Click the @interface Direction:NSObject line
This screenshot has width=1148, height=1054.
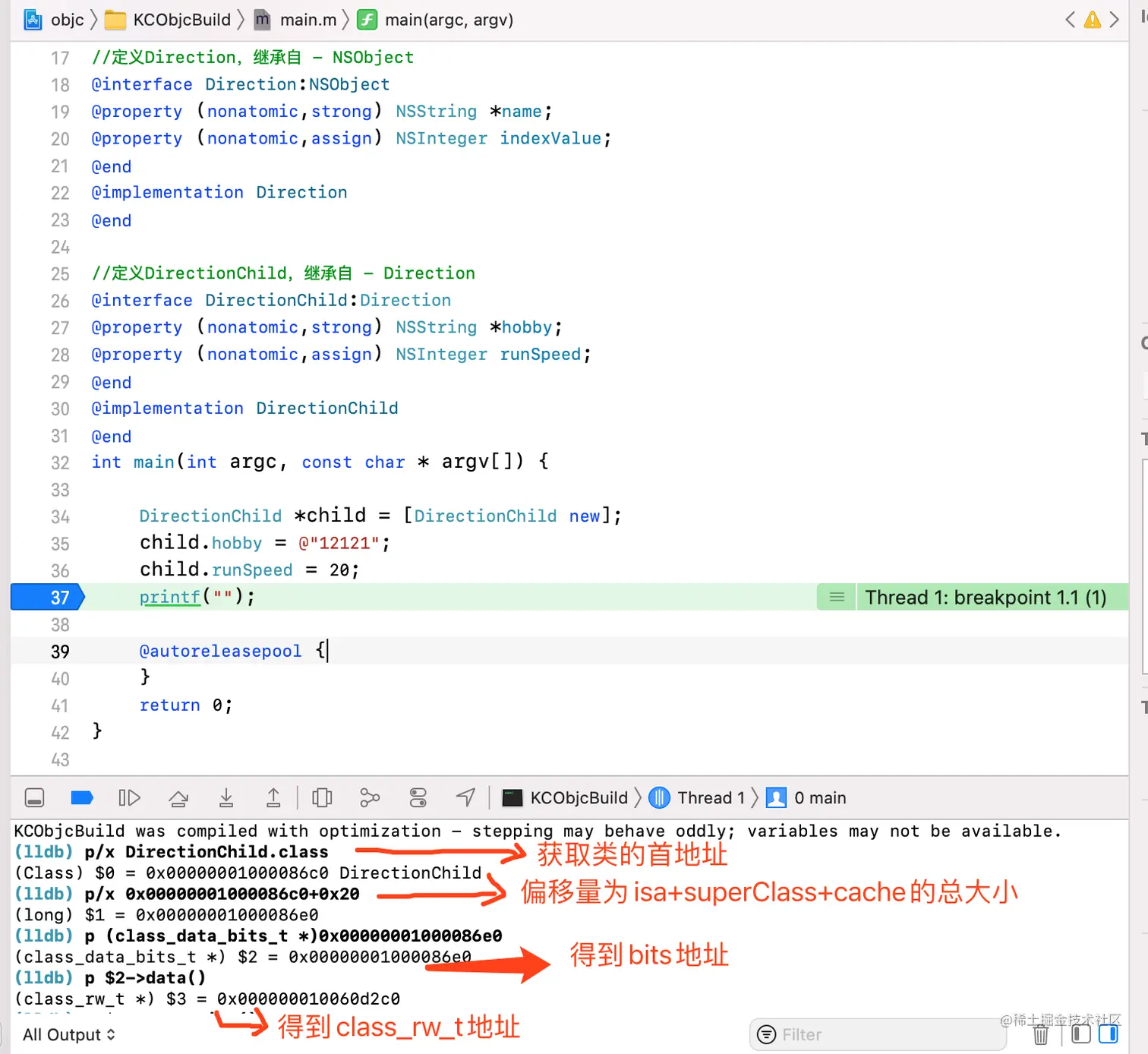point(240,84)
